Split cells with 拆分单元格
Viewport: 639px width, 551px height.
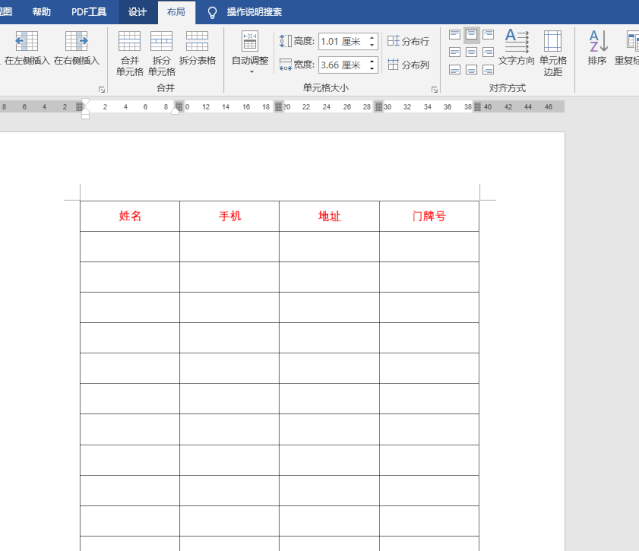pyautogui.click(x=161, y=53)
